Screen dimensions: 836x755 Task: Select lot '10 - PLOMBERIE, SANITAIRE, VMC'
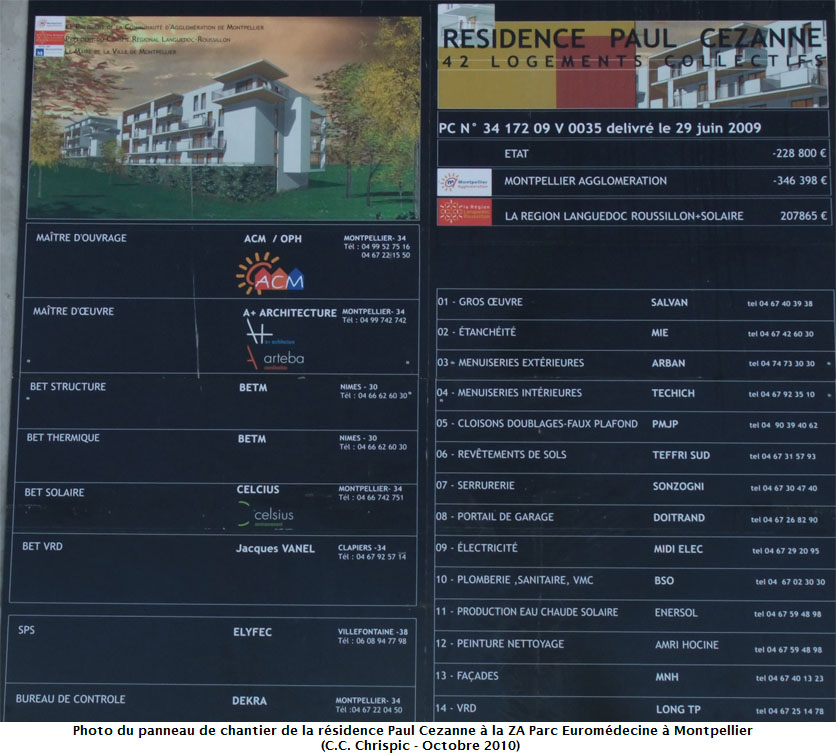pyautogui.click(x=515, y=580)
